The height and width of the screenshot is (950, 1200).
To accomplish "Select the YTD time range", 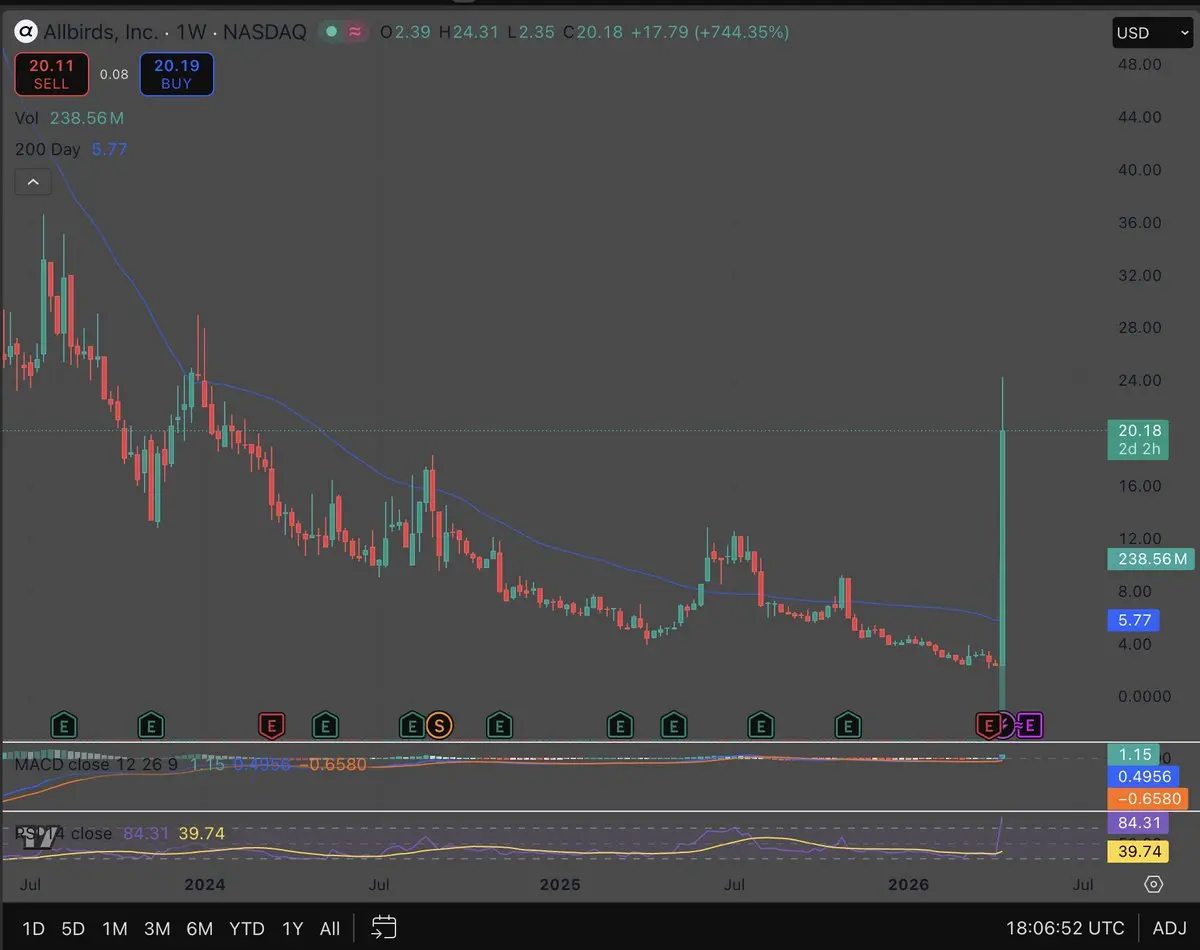I will tap(248, 928).
